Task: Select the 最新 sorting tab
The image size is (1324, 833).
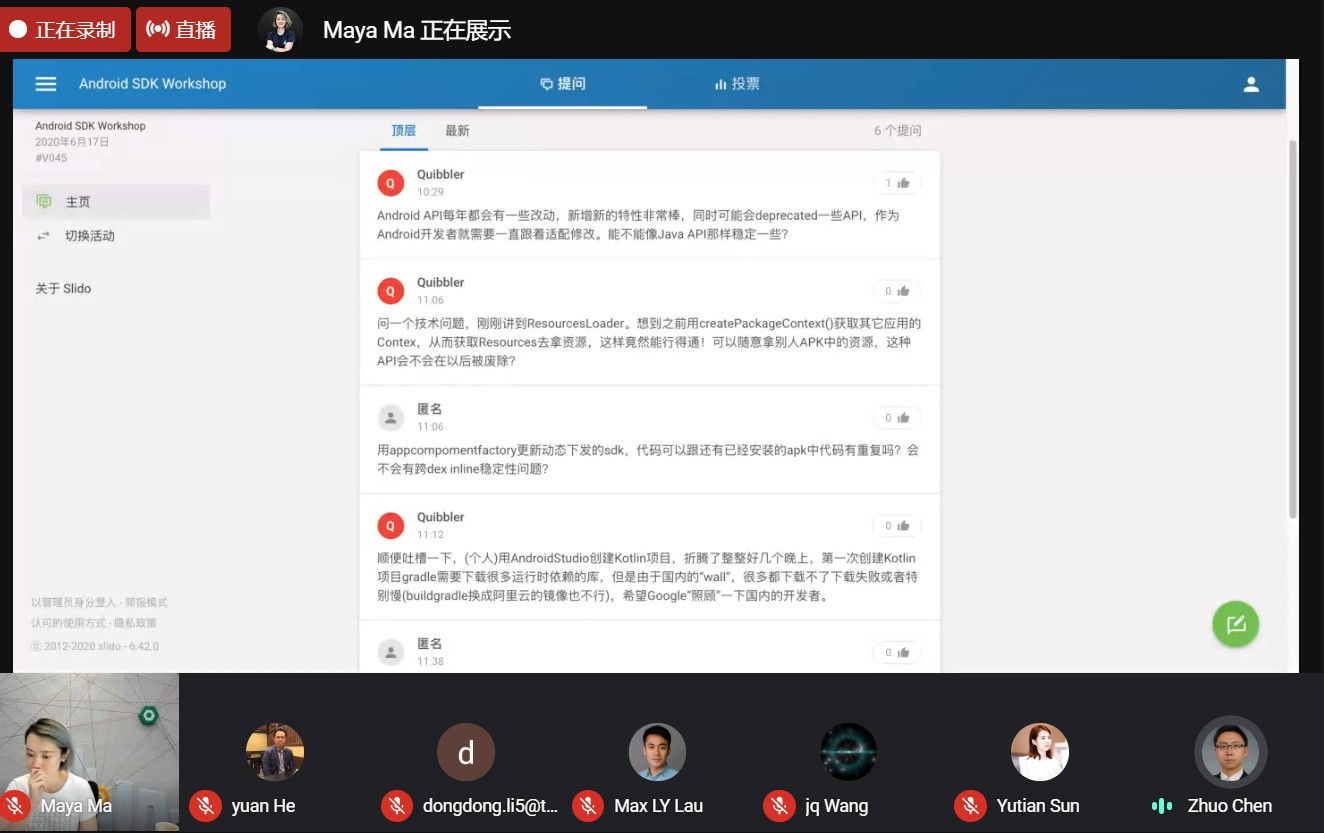Action: (x=457, y=130)
